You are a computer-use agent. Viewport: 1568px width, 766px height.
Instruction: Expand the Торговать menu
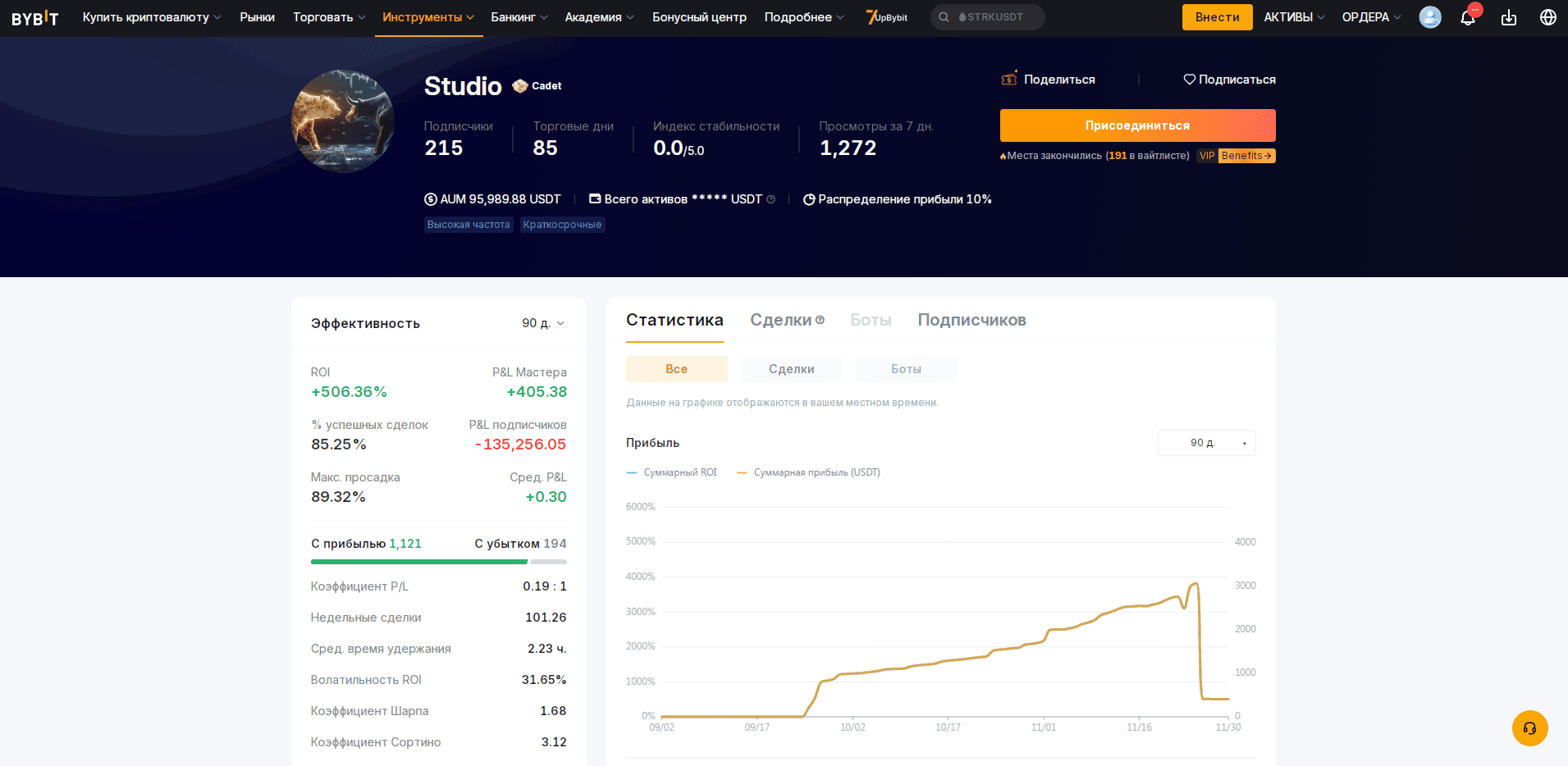click(329, 17)
